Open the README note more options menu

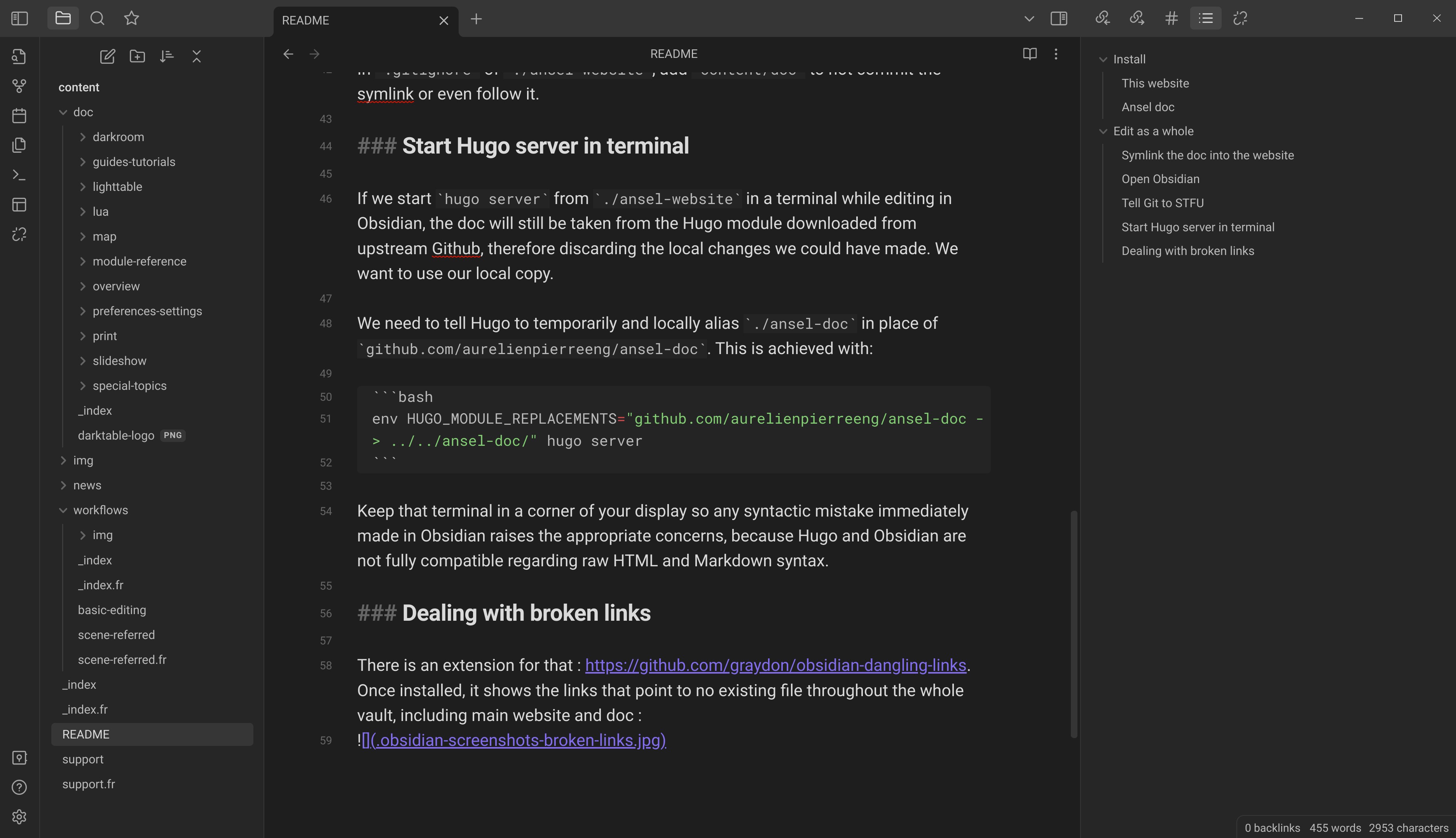click(1056, 54)
